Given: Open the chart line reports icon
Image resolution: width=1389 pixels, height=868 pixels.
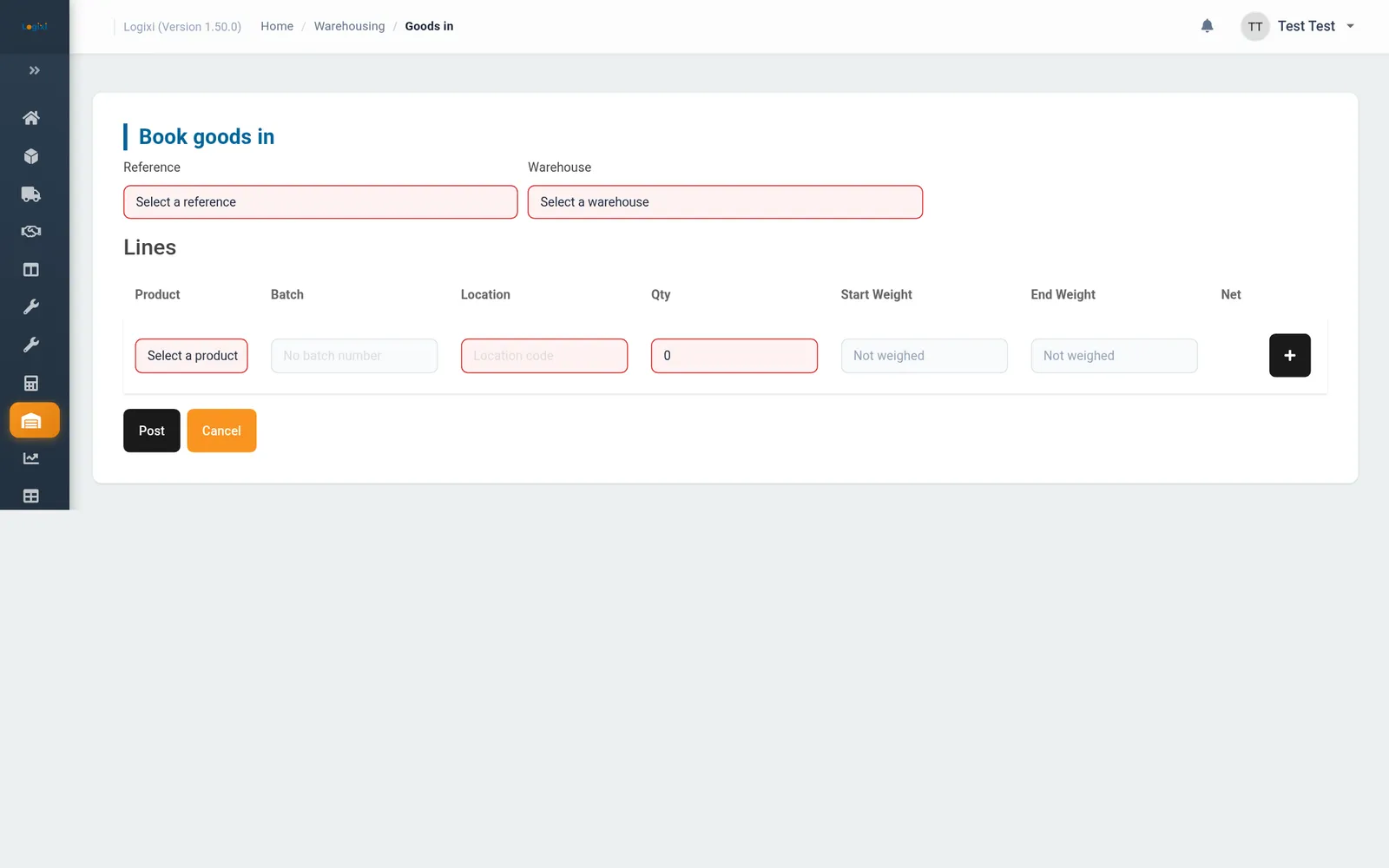Looking at the screenshot, I should pos(31,458).
